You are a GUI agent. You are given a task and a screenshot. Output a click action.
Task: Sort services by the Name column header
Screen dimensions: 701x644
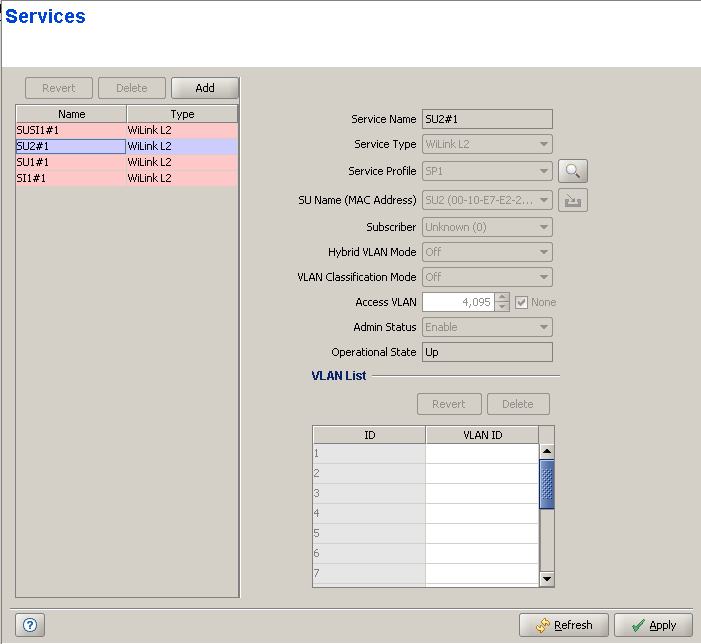[x=71, y=114]
